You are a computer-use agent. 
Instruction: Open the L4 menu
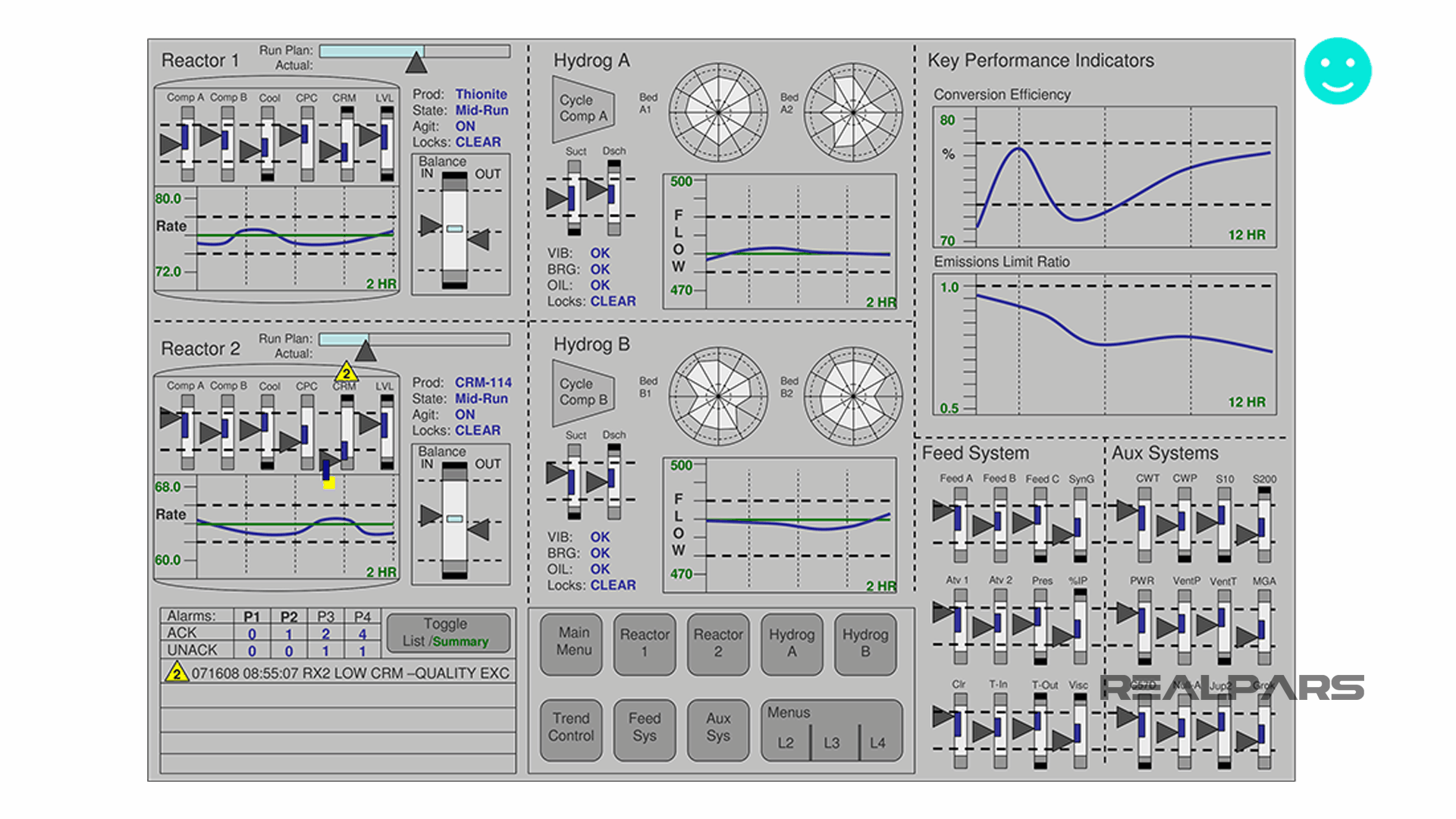point(878,742)
